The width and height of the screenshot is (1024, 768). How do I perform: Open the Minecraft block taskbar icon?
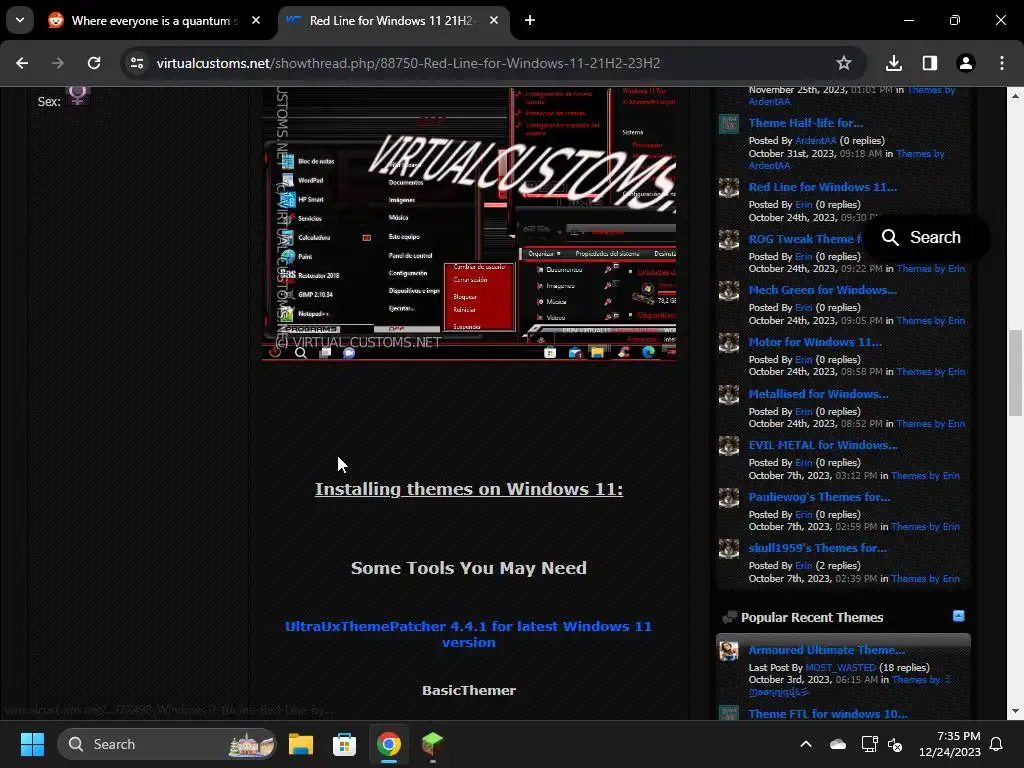click(x=432, y=744)
